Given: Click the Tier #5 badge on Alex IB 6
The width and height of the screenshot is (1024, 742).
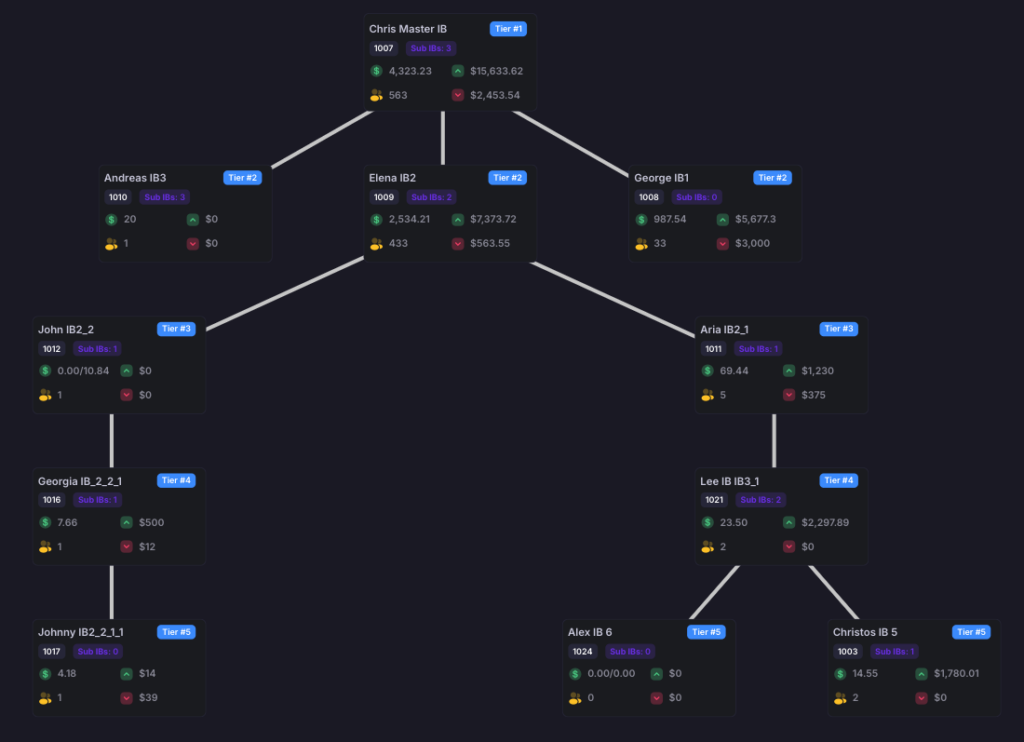Looking at the screenshot, I should click(x=706, y=632).
